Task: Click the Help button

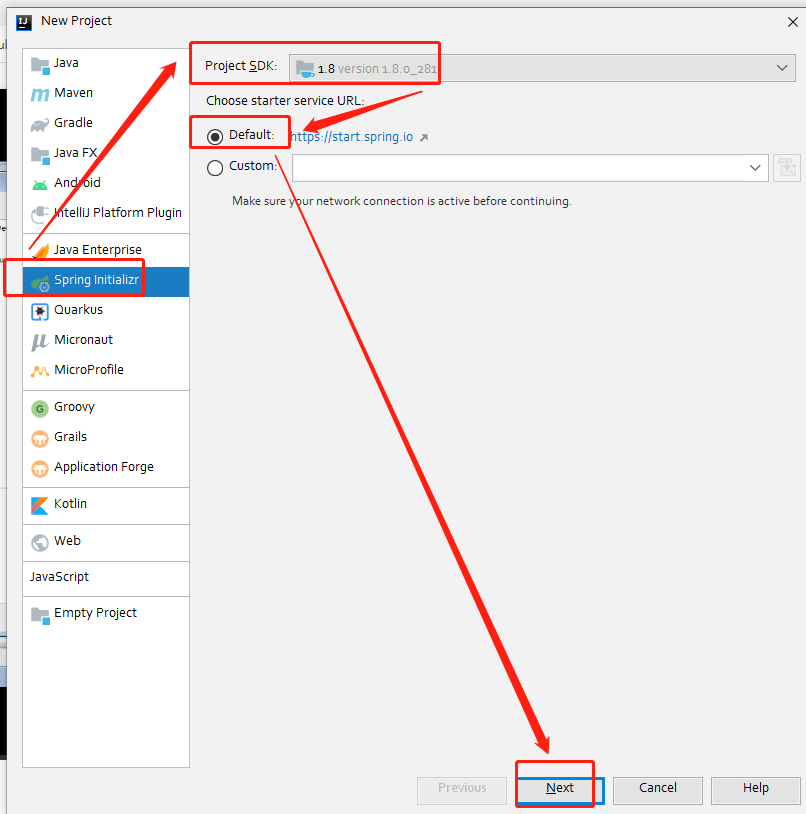Action: click(x=756, y=789)
